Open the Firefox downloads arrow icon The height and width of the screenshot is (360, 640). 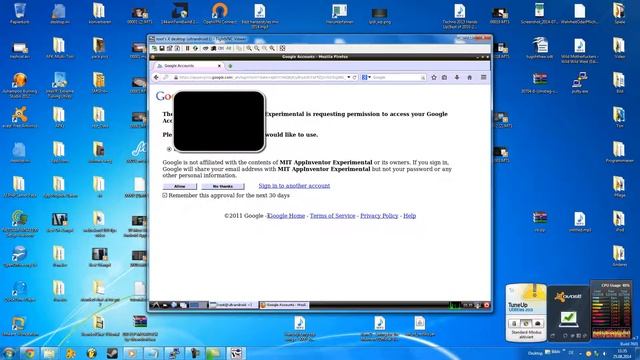[457, 77]
